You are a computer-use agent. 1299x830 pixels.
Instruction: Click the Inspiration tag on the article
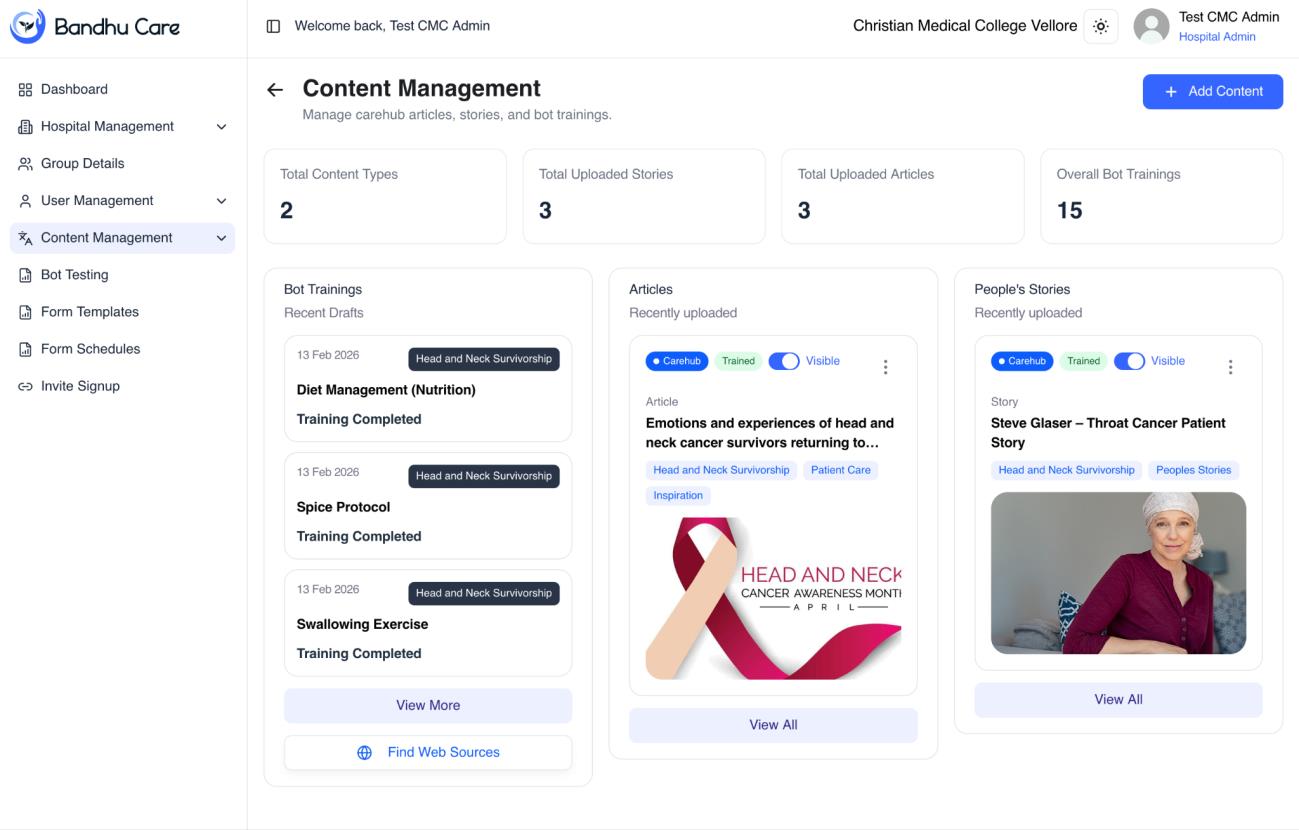678,496
